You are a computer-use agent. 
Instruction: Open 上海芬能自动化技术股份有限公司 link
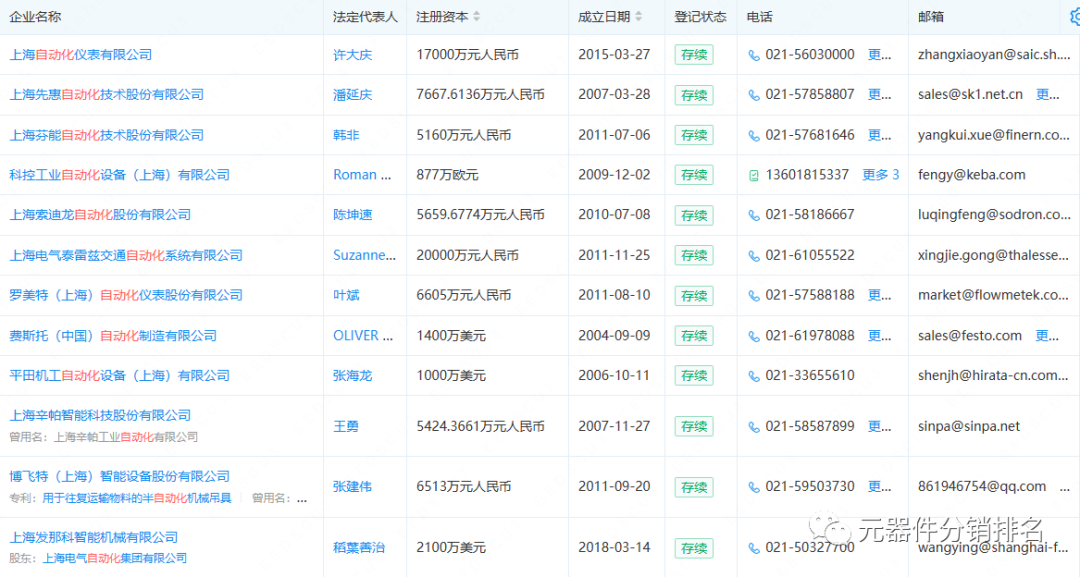pyautogui.click(x=107, y=135)
